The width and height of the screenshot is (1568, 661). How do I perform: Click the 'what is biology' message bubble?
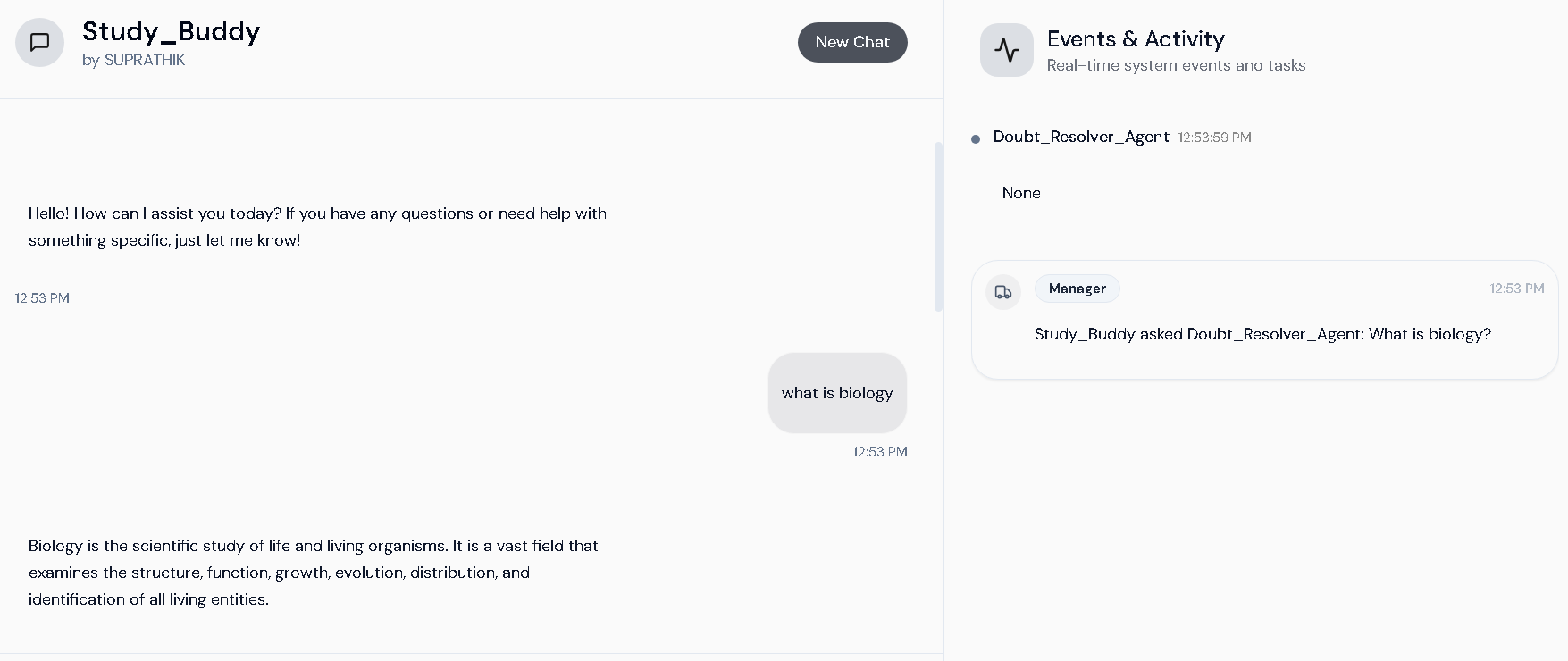[837, 393]
